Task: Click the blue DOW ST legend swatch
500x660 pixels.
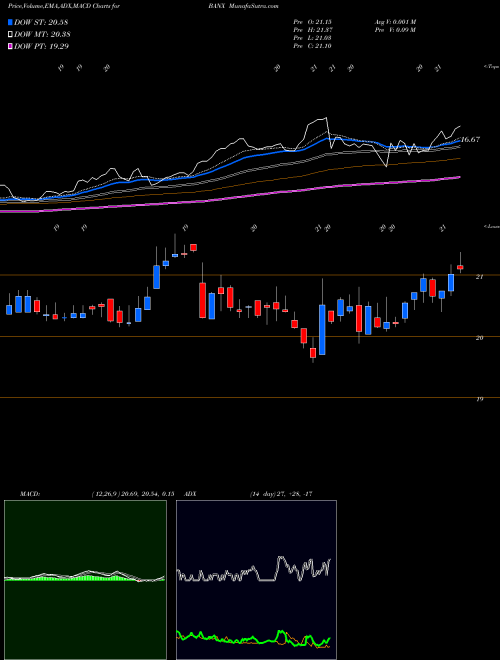Action: (x=10, y=22)
